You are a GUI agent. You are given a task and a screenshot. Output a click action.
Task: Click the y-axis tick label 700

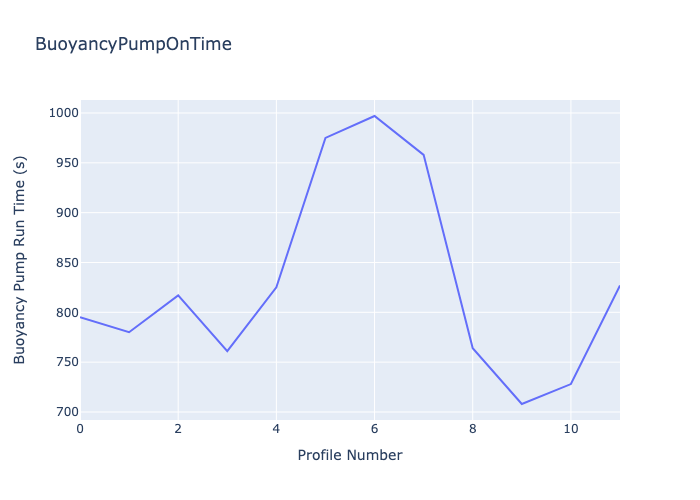64,412
